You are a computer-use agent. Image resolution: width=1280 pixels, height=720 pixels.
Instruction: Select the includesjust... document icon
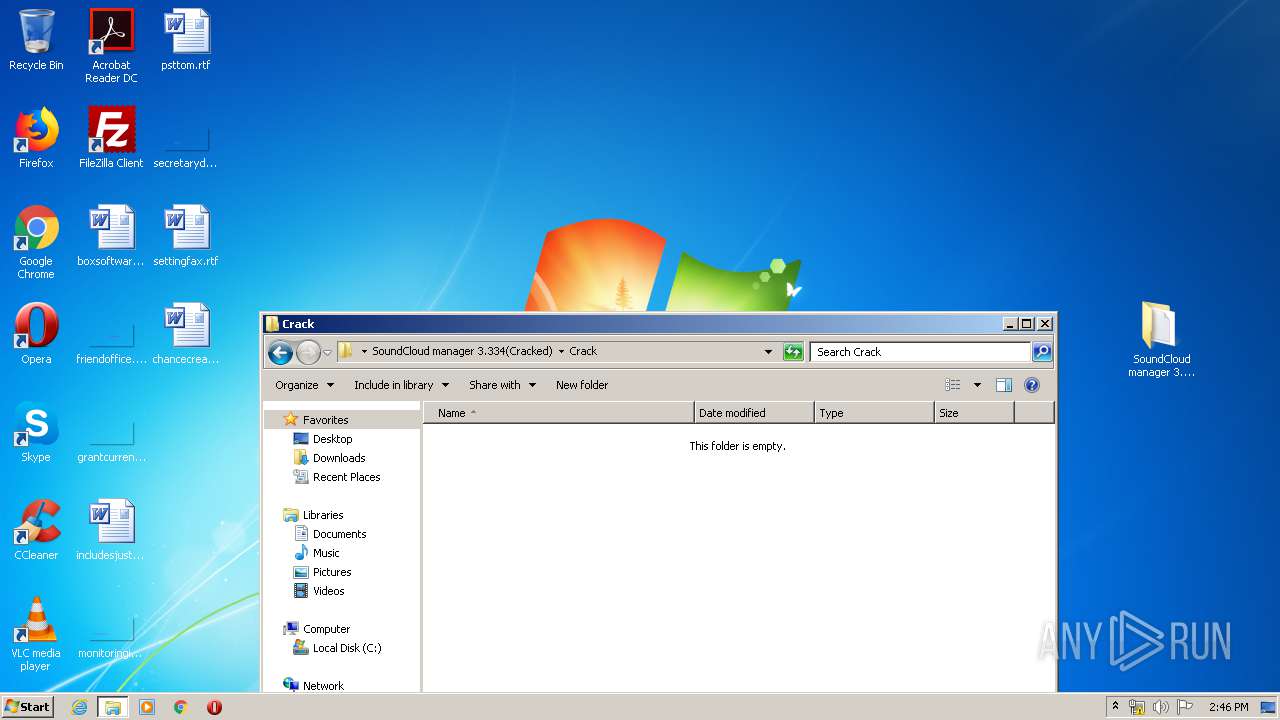tap(111, 530)
